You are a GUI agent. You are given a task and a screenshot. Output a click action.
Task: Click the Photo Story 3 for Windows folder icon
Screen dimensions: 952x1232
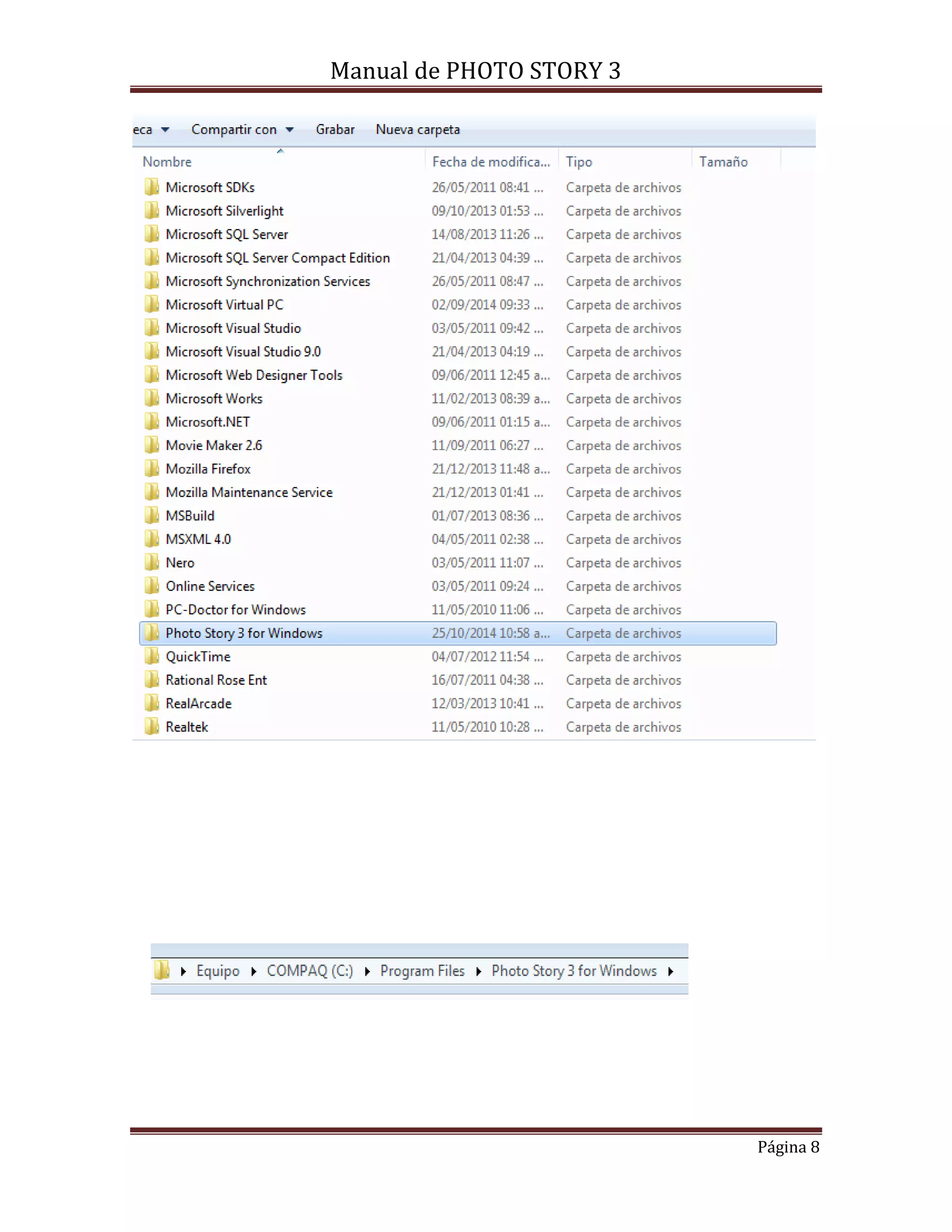point(151,633)
